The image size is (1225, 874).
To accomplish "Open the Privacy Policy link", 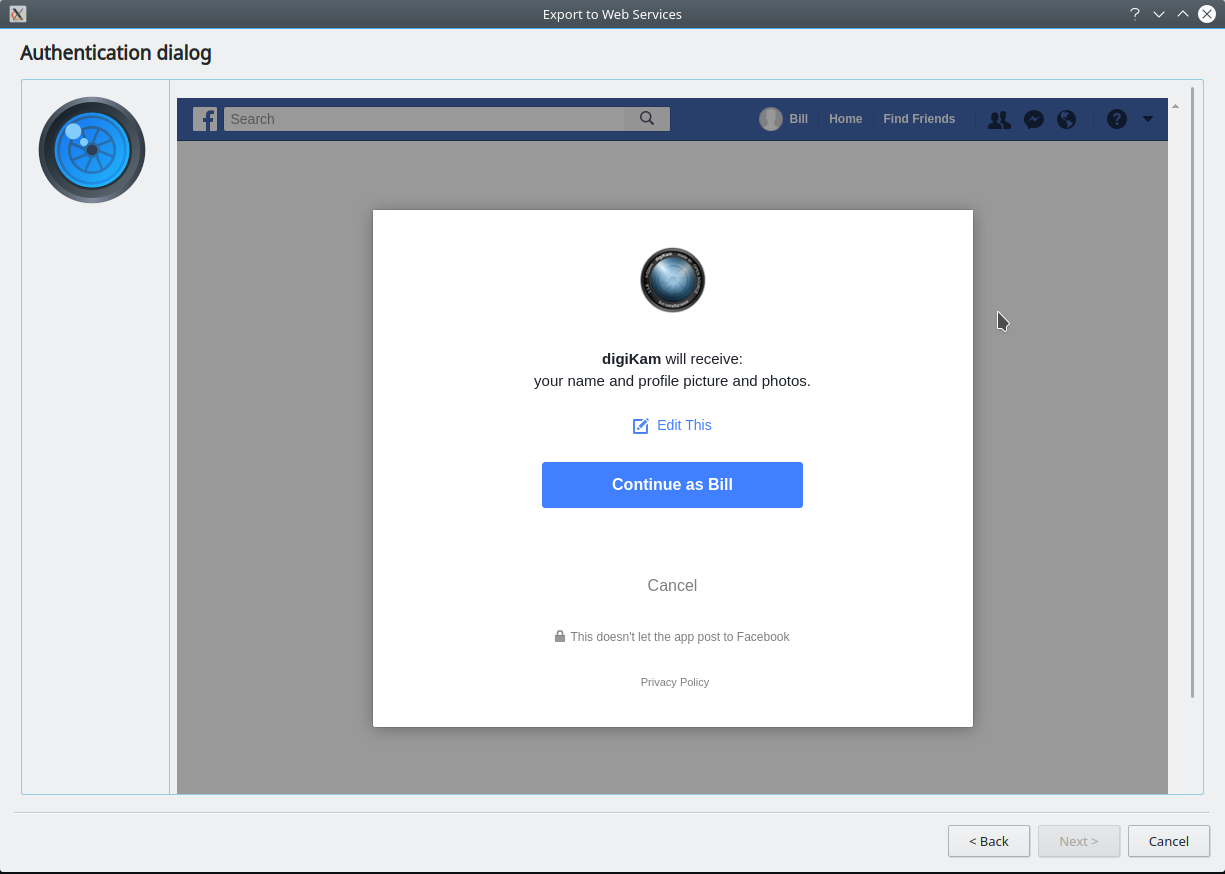I will coord(675,682).
